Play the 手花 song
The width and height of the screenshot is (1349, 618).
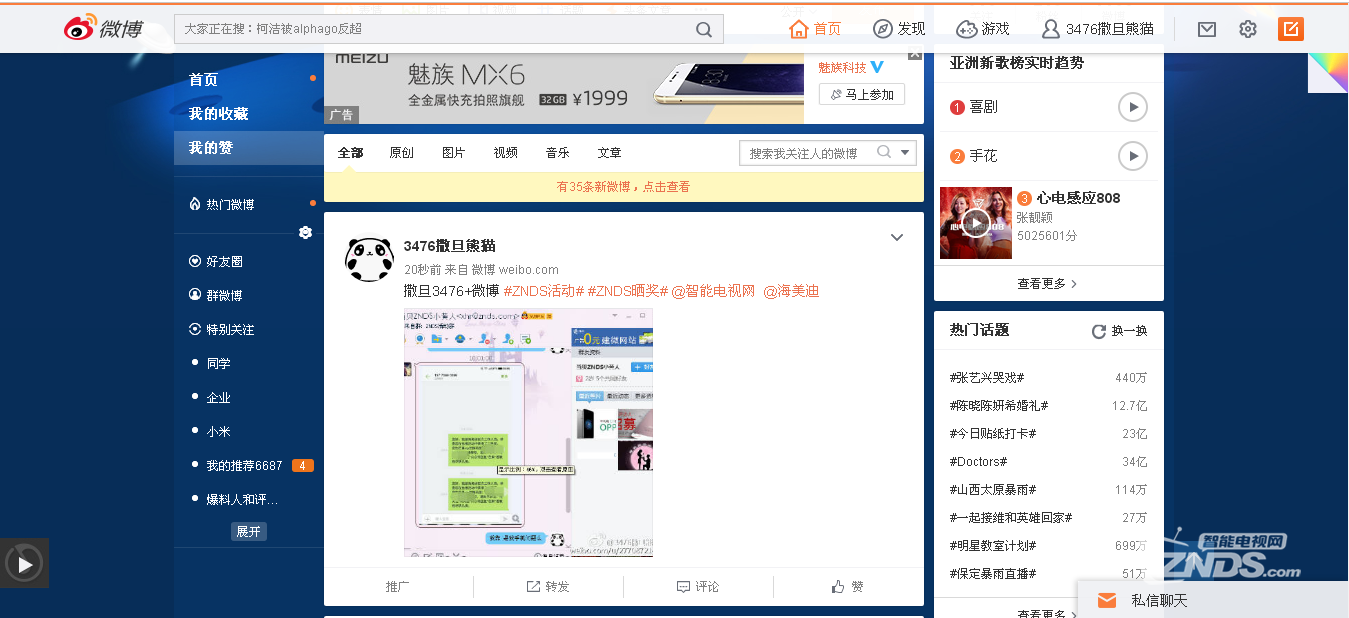[x=1132, y=156]
